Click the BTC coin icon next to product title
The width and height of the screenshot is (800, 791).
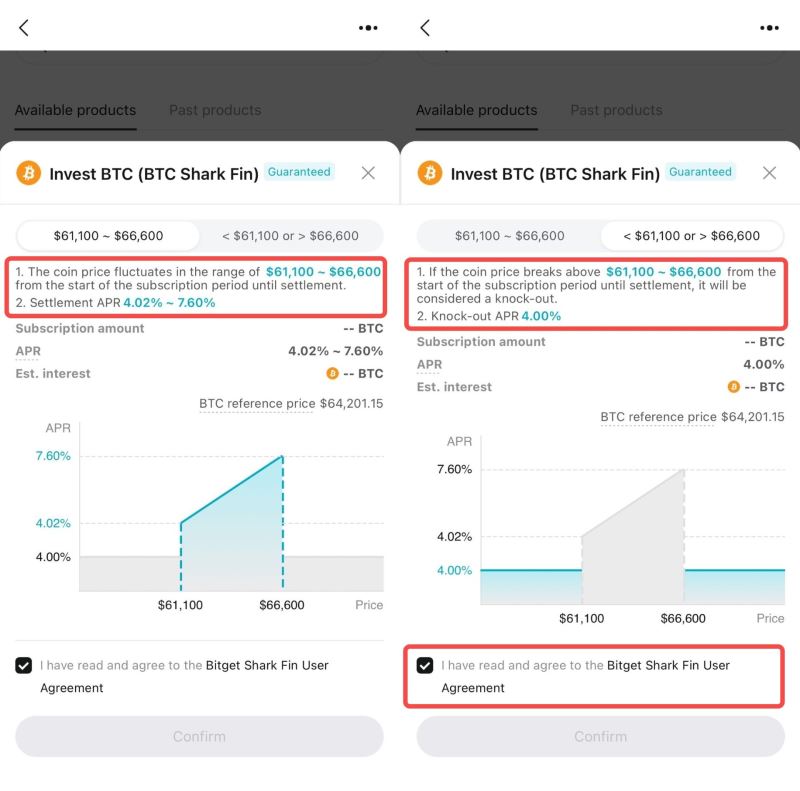[x=30, y=173]
